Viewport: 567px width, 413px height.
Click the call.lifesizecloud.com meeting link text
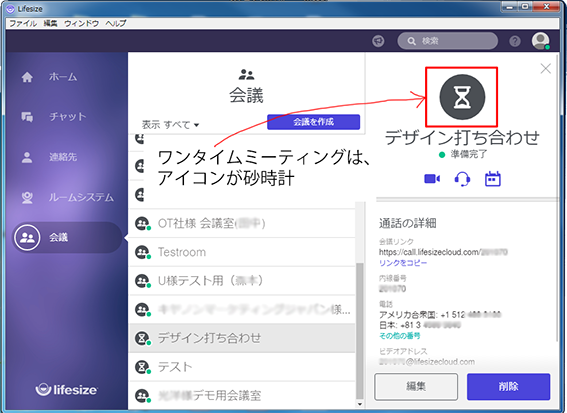(x=443, y=252)
